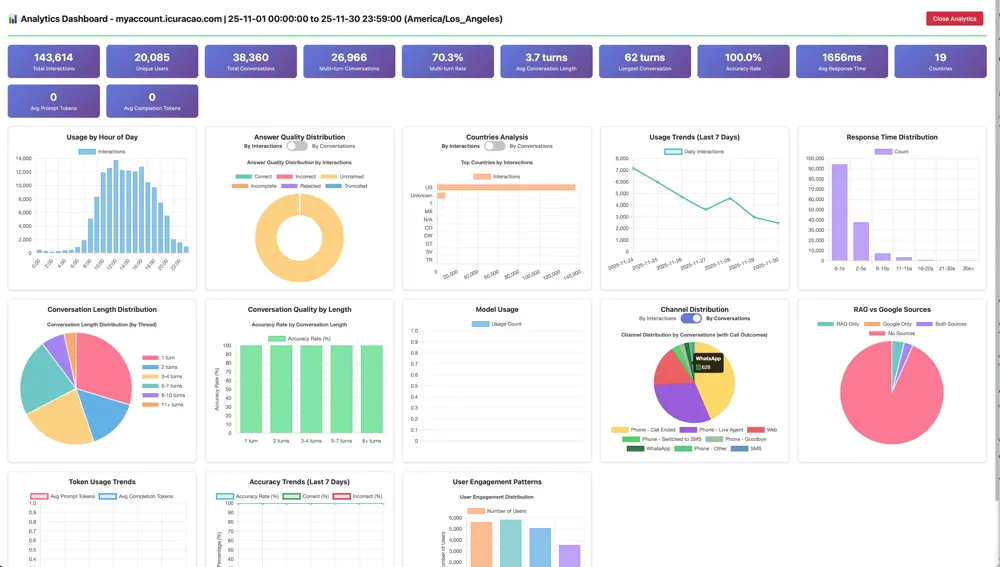
Task: Toggle the Correct legend in Answer Quality chart
Action: 254,177
